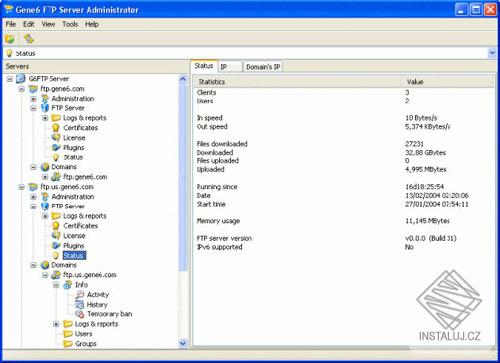Click the folder with green ball toolbar icon

pyautogui.click(x=9, y=39)
